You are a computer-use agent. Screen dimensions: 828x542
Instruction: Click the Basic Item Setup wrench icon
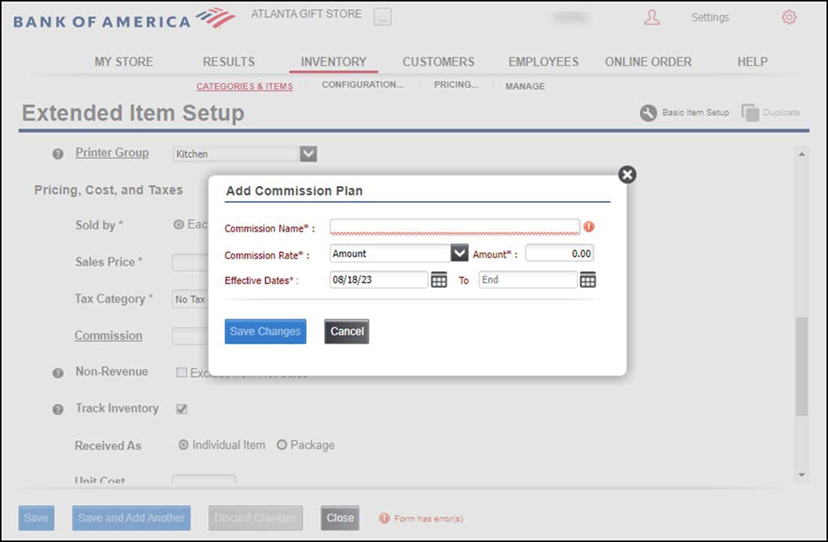[x=648, y=113]
